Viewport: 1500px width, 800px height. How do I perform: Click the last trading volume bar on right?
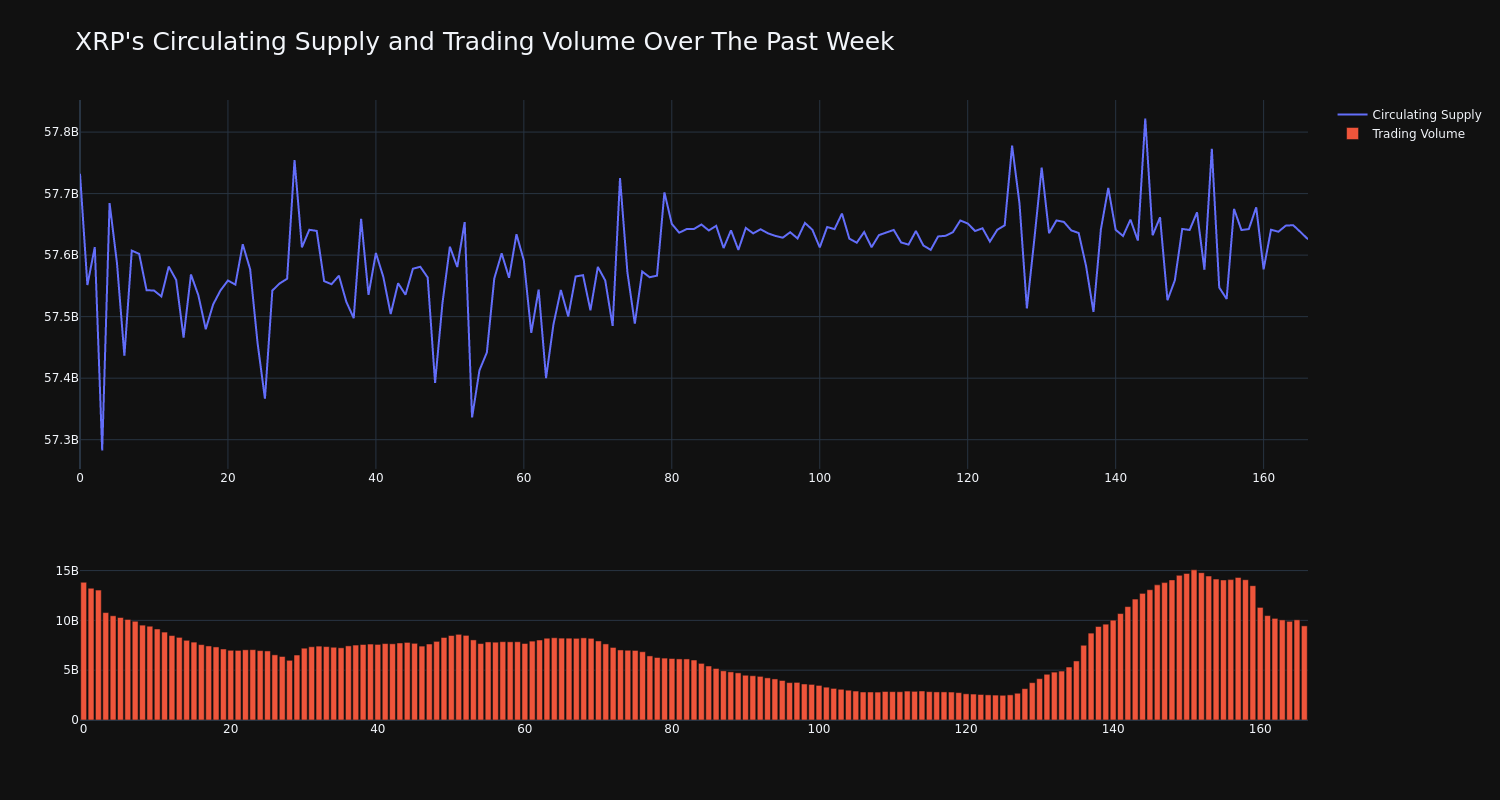tap(1304, 673)
